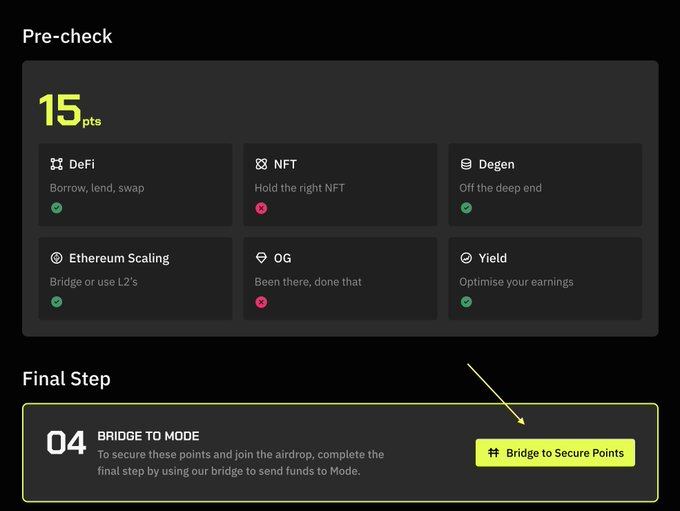Click the green check under Degen
Screen dimensions: 680x511
(x=466, y=208)
